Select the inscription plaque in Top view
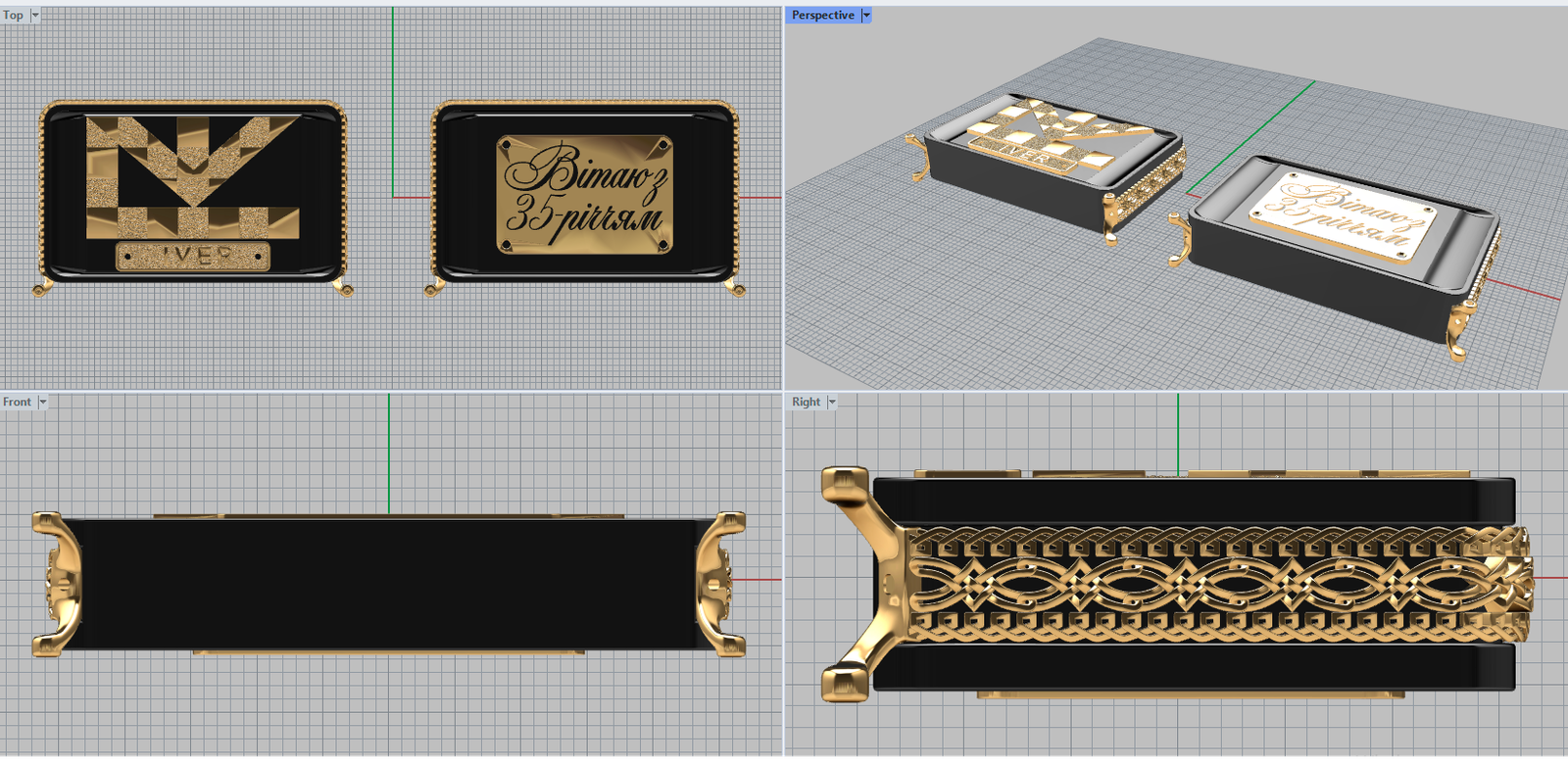The height and width of the screenshot is (764, 1568). tap(585, 195)
